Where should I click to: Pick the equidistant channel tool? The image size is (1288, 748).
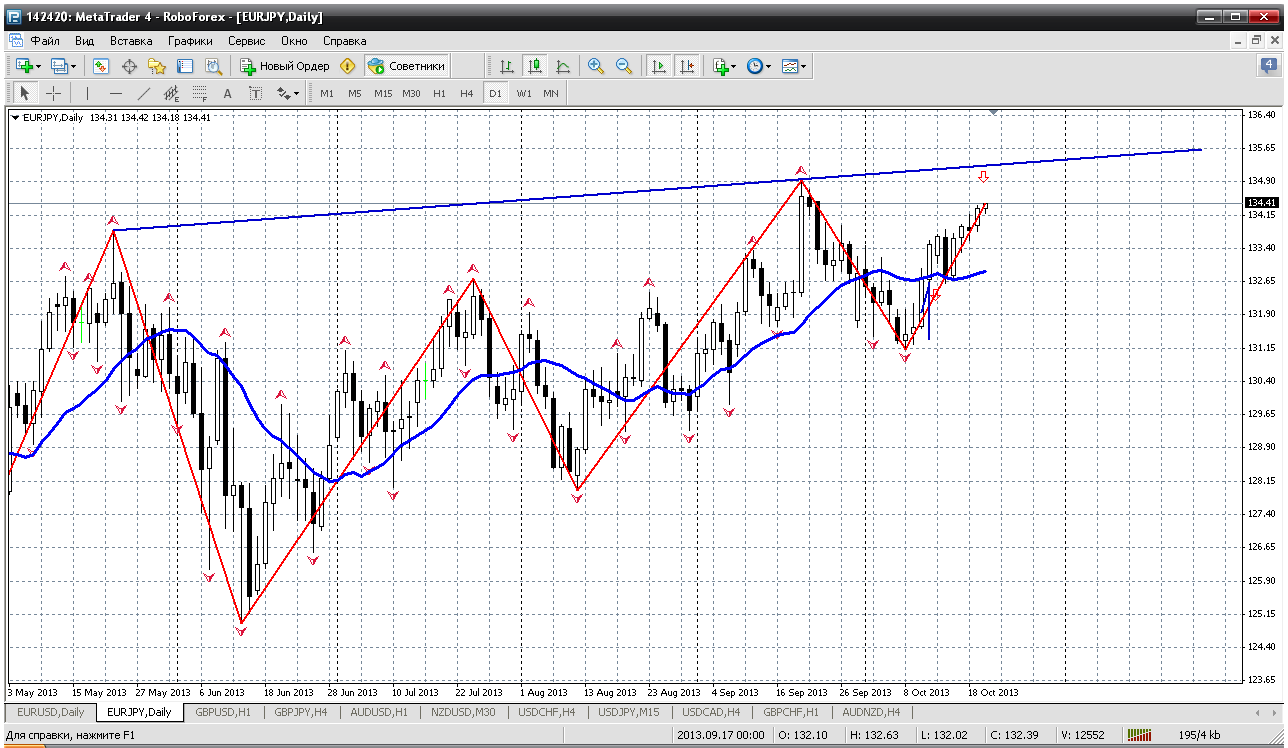pos(172,93)
